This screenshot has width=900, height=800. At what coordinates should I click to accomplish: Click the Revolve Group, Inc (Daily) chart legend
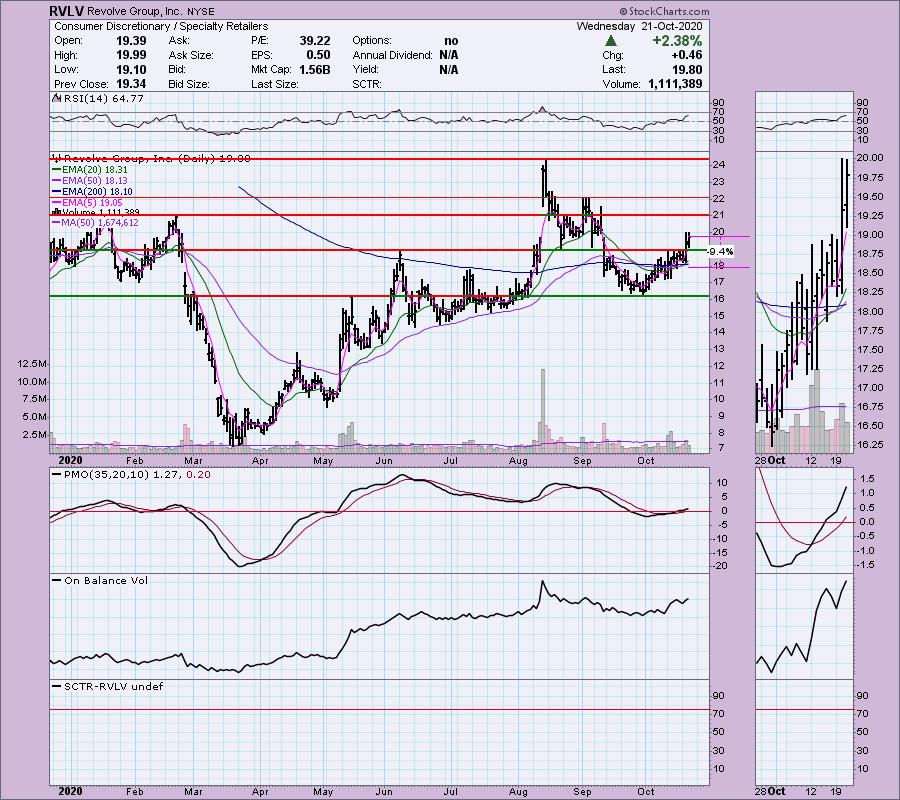(153, 158)
